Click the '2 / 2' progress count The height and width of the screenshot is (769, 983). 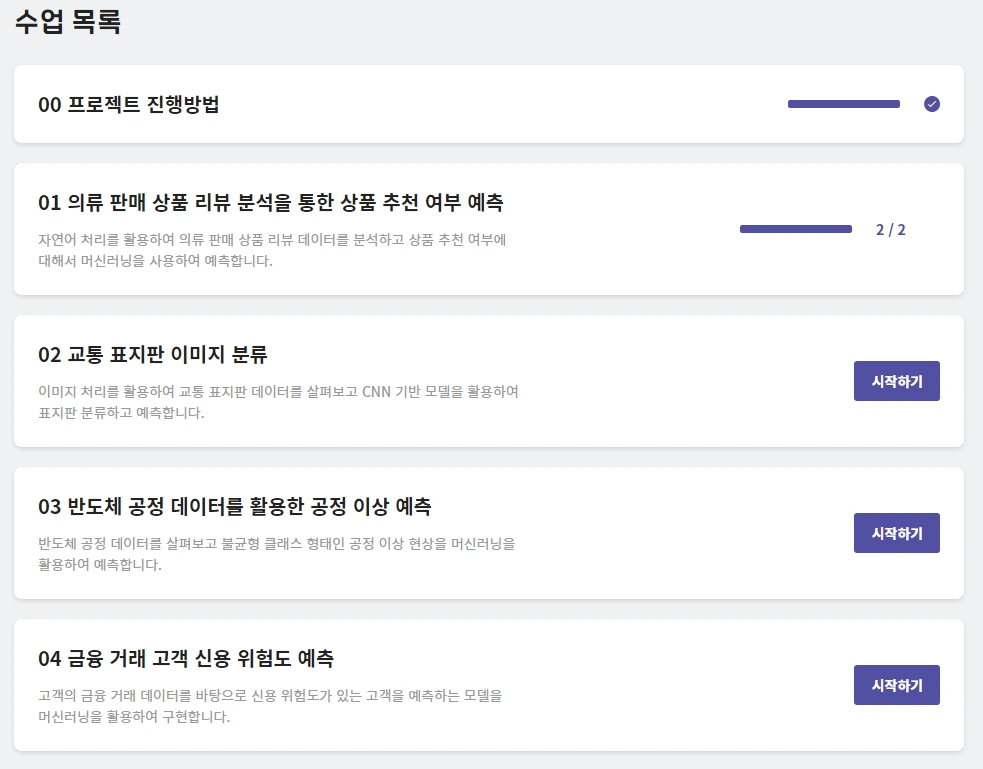pos(890,230)
